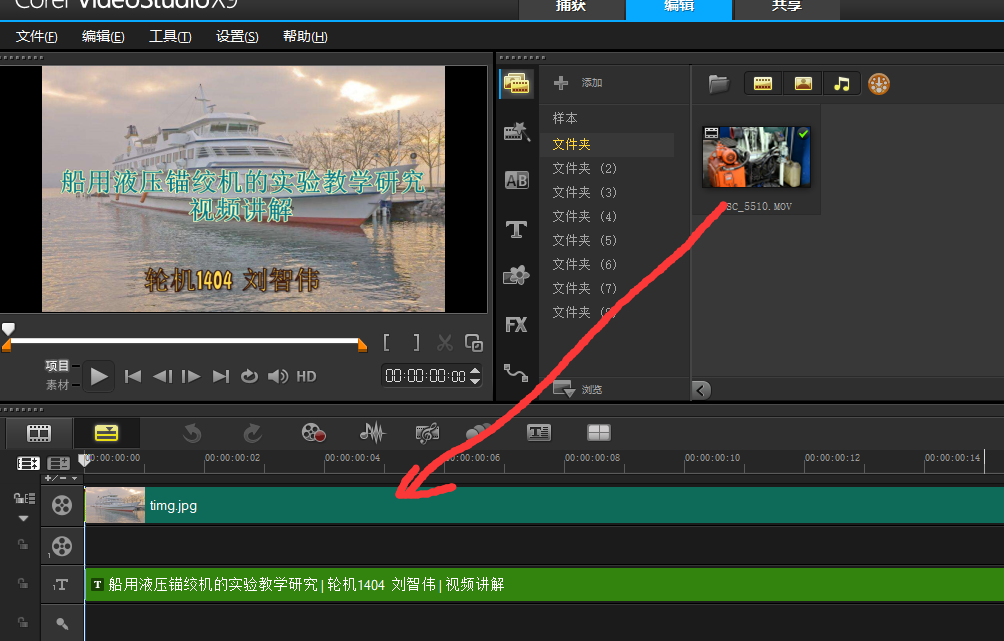
Task: Open the Title (T) library panel
Action: point(516,229)
